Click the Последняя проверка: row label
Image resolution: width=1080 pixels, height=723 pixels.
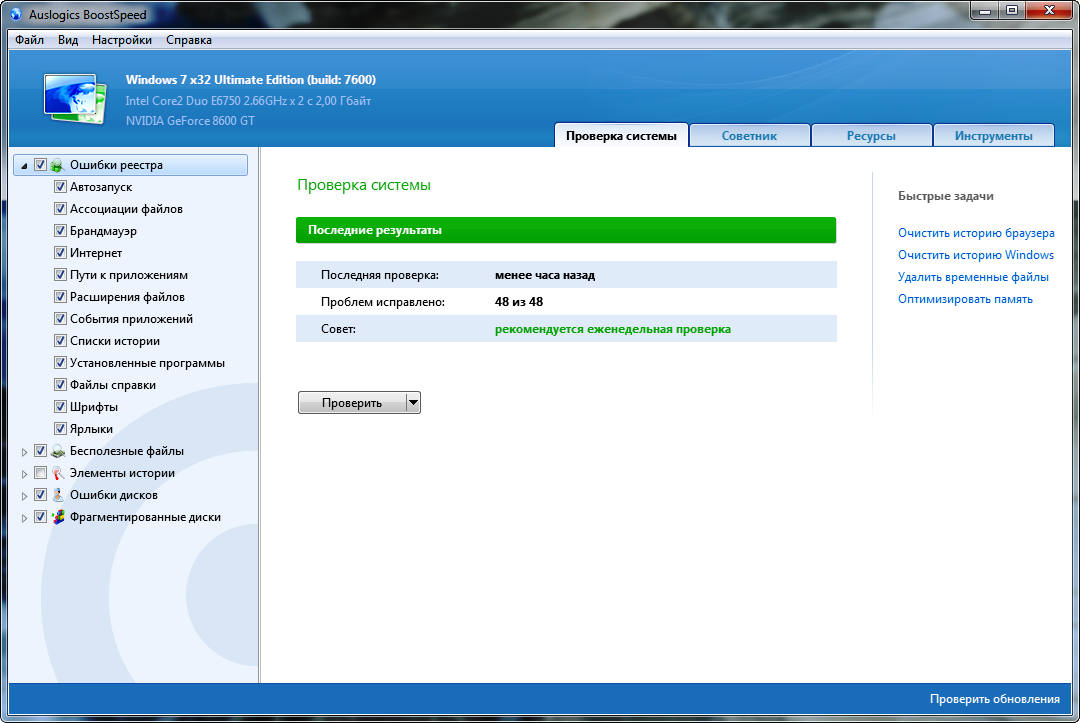pos(380,275)
